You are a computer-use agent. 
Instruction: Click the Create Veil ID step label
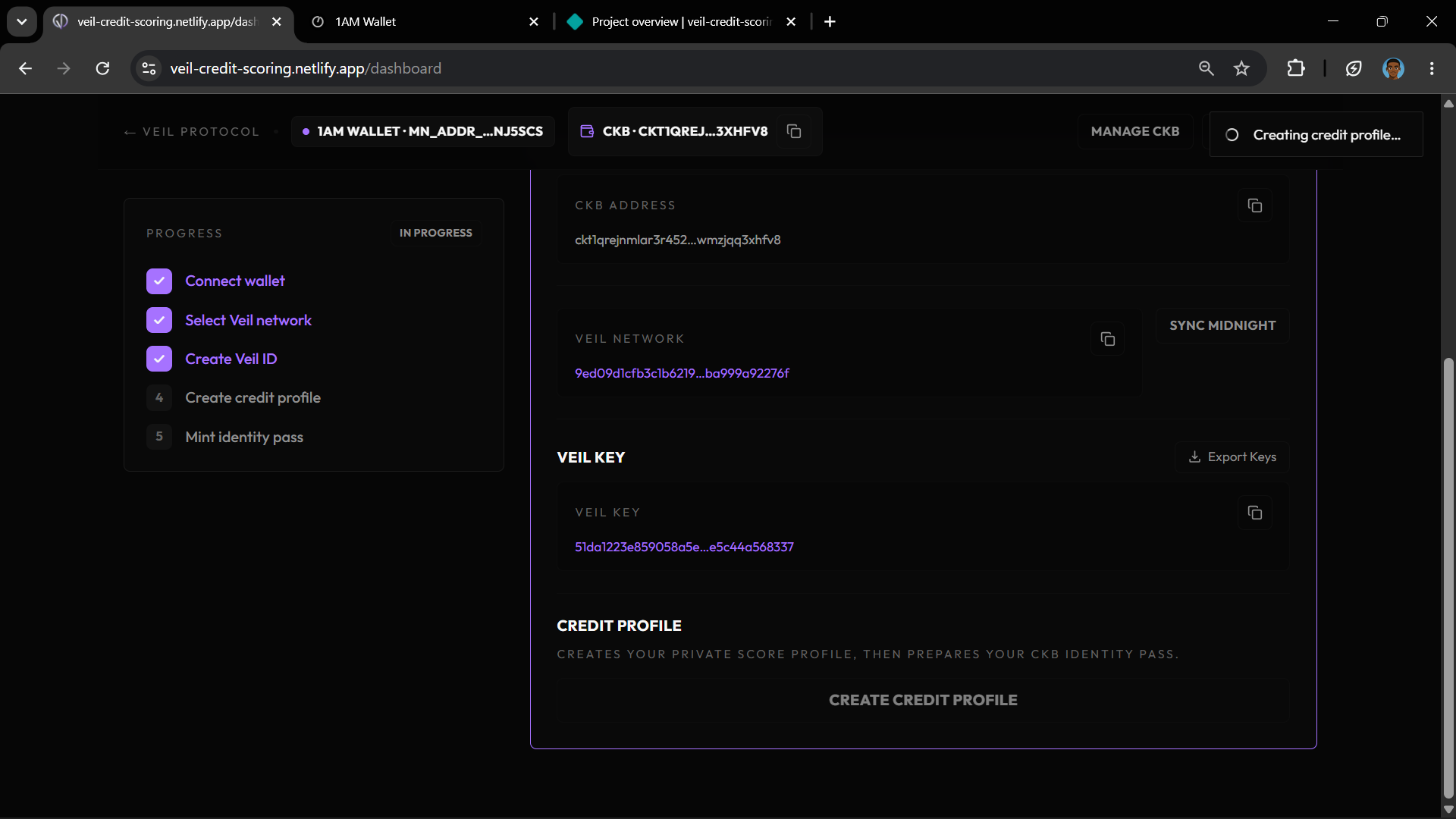click(231, 359)
